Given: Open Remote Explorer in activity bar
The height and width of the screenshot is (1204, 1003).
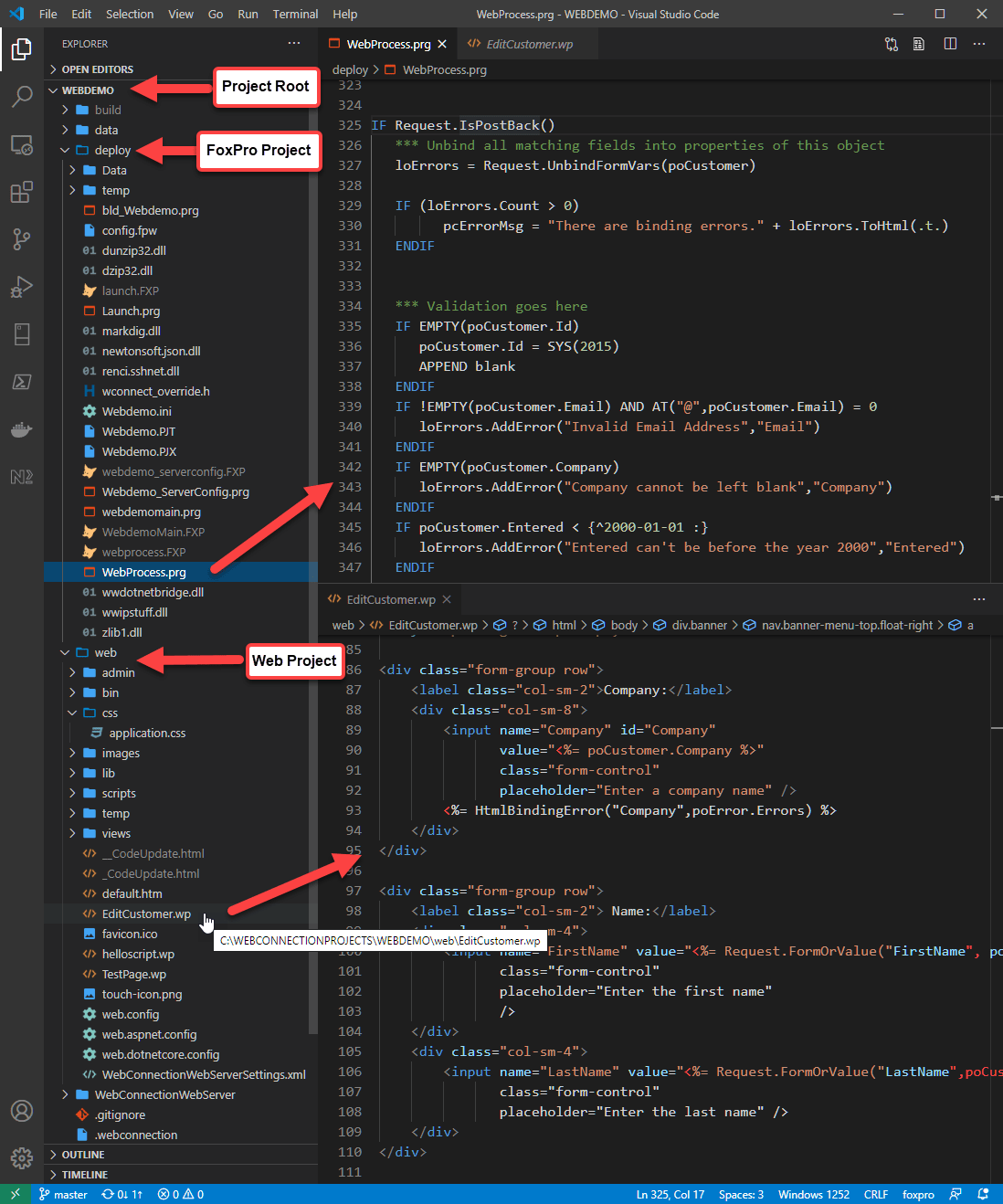Looking at the screenshot, I should click(x=22, y=144).
